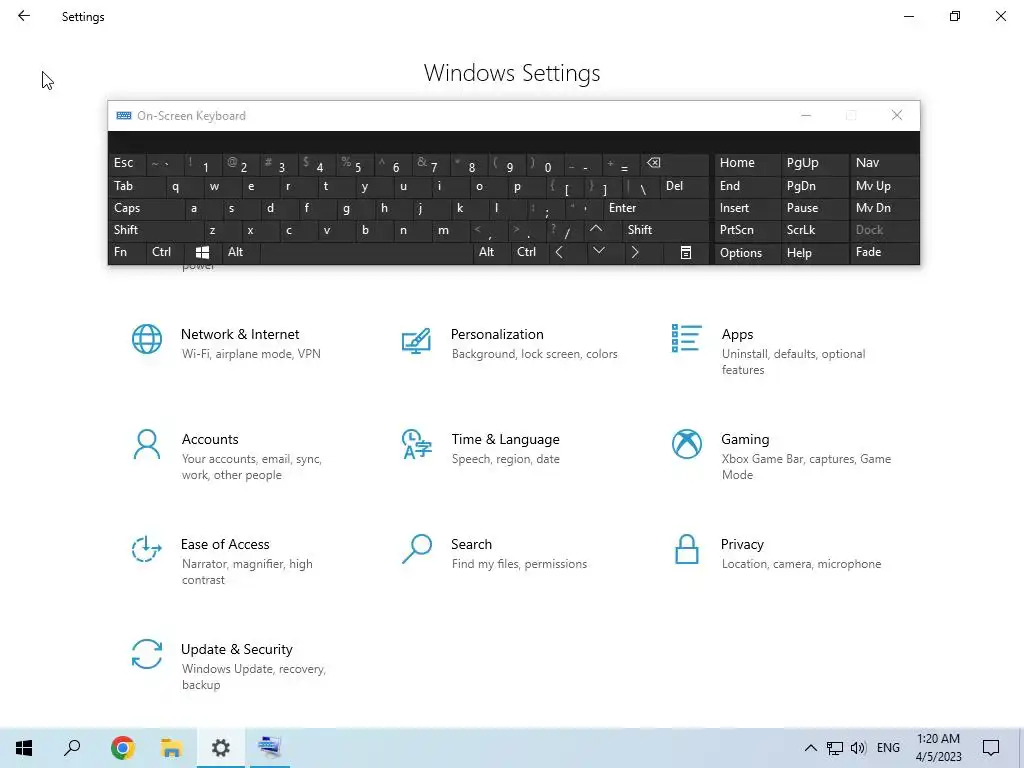Viewport: 1024px width, 768px height.
Task: Toggle the left Ctrl key
Action: tap(165, 252)
